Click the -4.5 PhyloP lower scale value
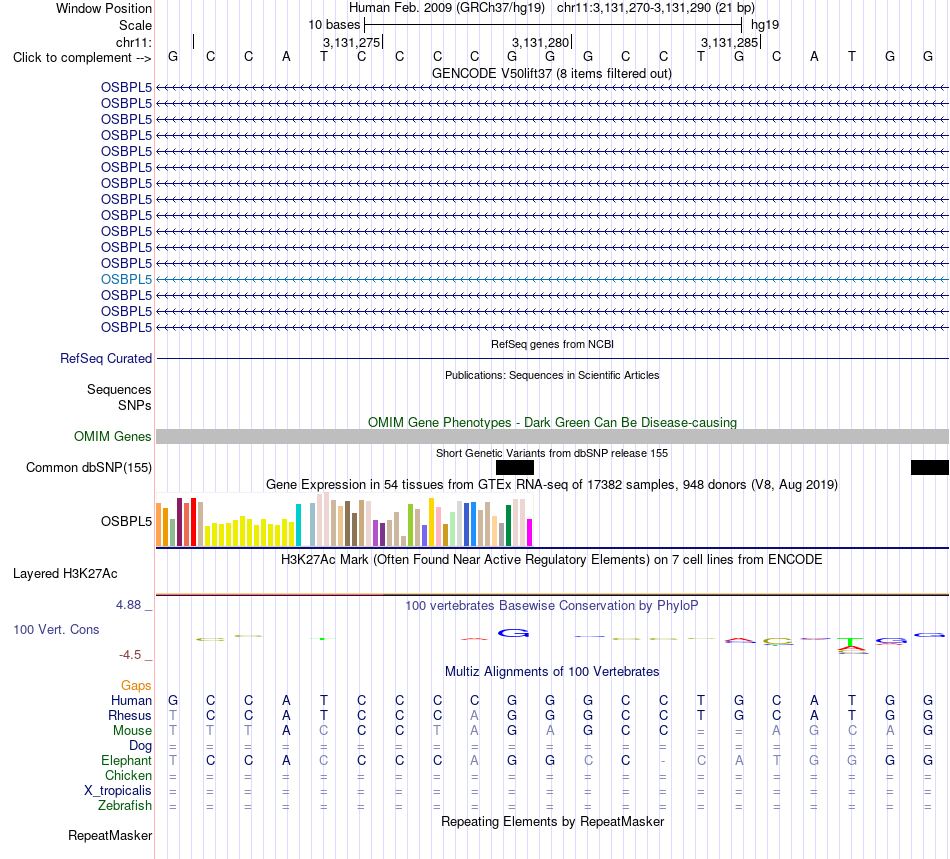The width and height of the screenshot is (950, 859). click(130, 655)
